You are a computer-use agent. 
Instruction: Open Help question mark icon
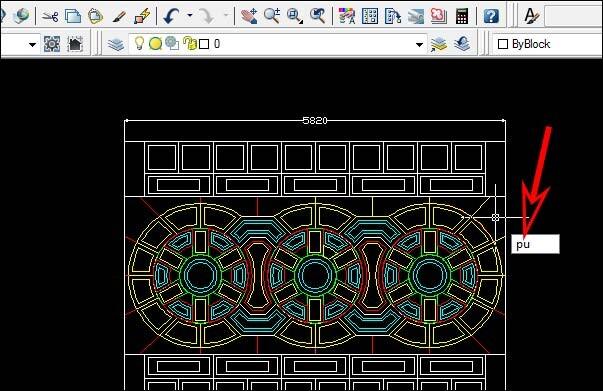point(491,16)
